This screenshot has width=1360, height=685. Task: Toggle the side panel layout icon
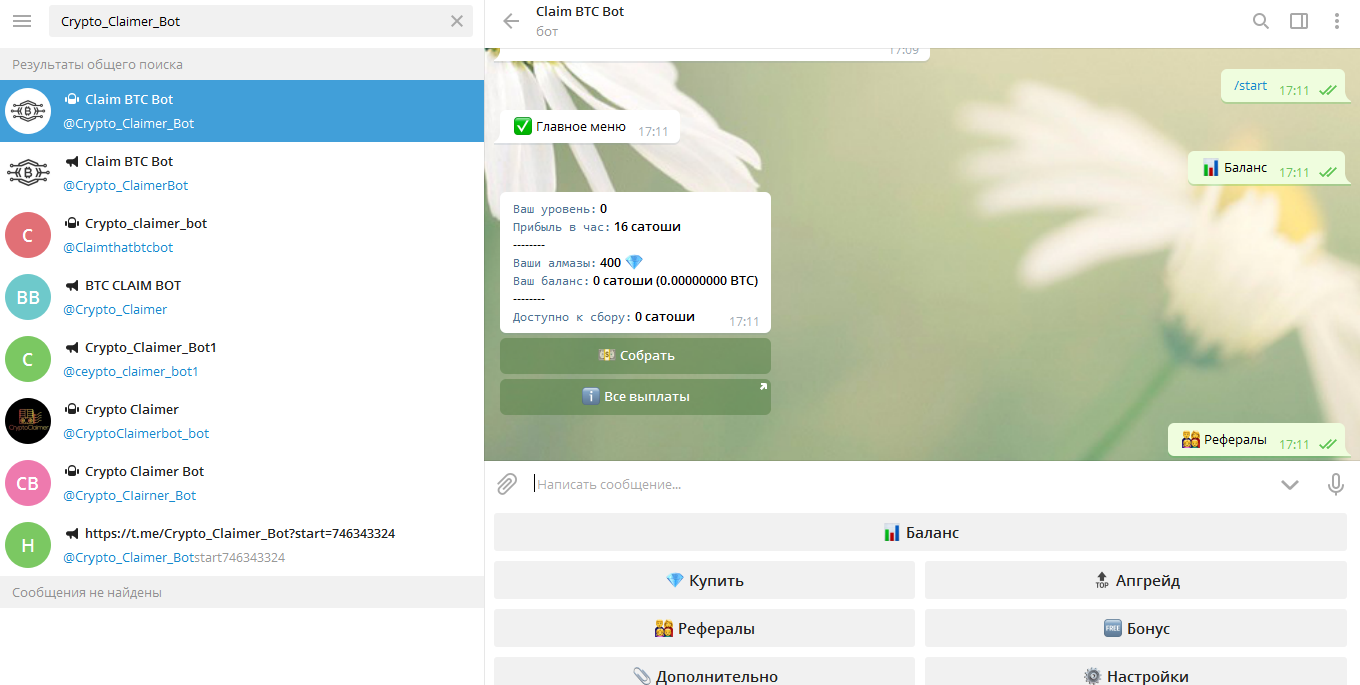pyautogui.click(x=1299, y=21)
